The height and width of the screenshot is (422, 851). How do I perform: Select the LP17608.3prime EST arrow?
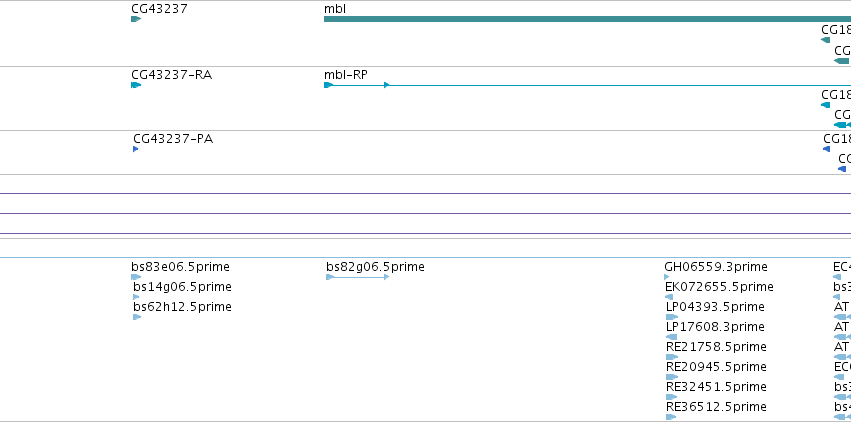pos(671,337)
